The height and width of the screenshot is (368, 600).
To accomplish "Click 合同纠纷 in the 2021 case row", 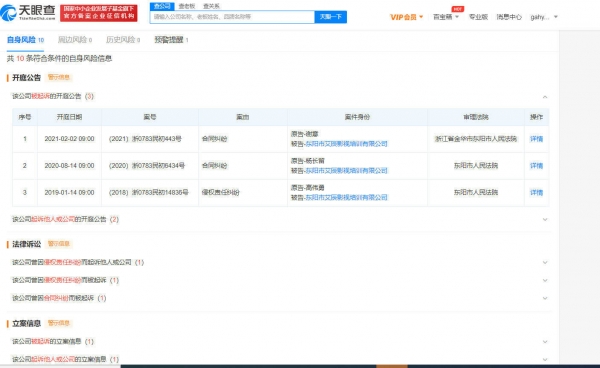I will (x=214, y=139).
